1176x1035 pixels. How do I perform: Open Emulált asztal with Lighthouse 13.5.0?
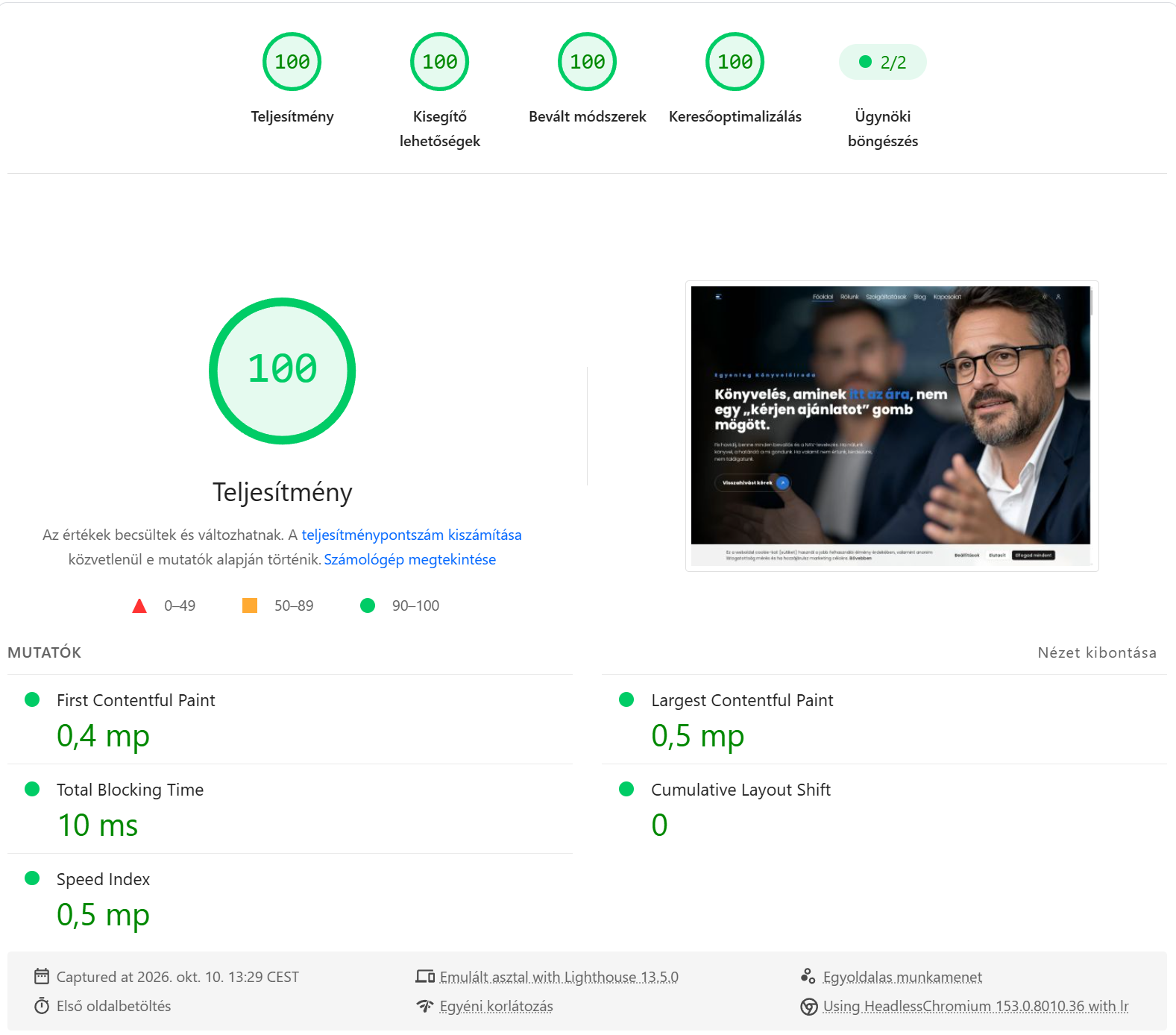(559, 977)
